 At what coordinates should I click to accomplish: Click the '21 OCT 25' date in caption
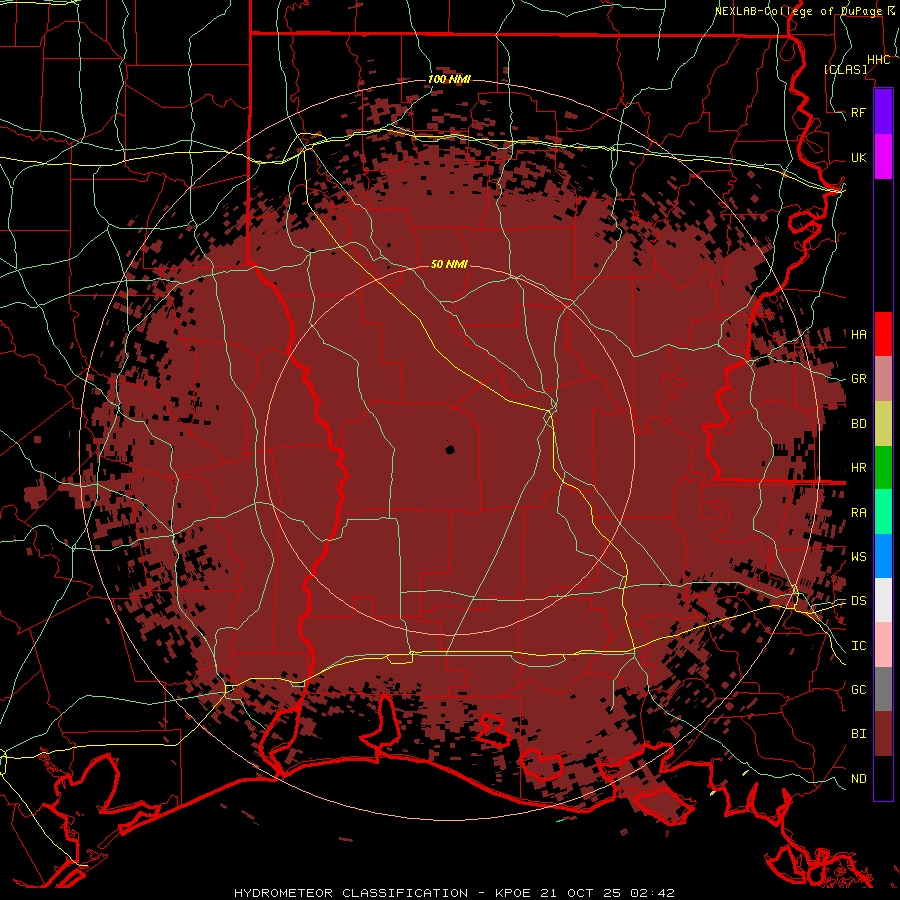pos(581,893)
